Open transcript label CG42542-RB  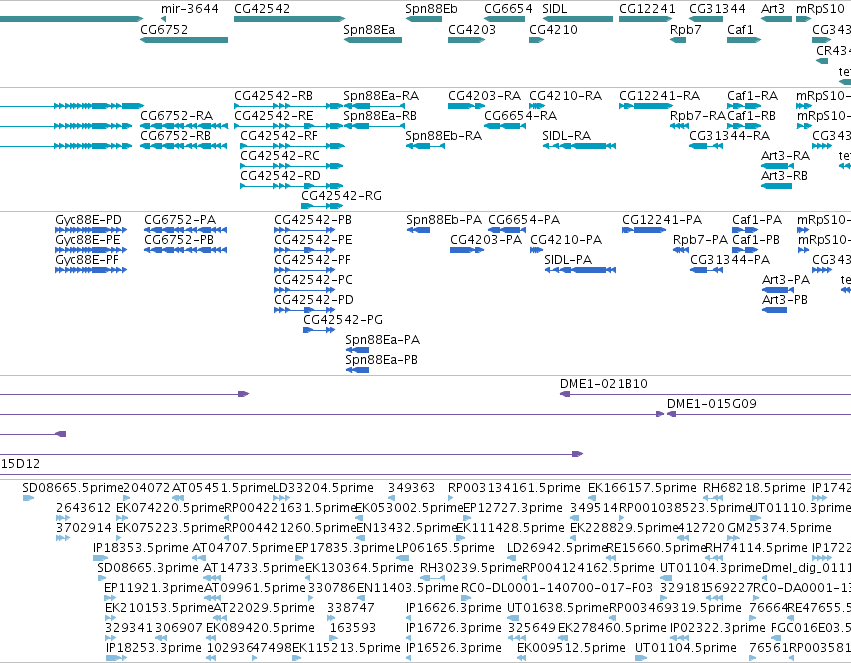tap(273, 96)
